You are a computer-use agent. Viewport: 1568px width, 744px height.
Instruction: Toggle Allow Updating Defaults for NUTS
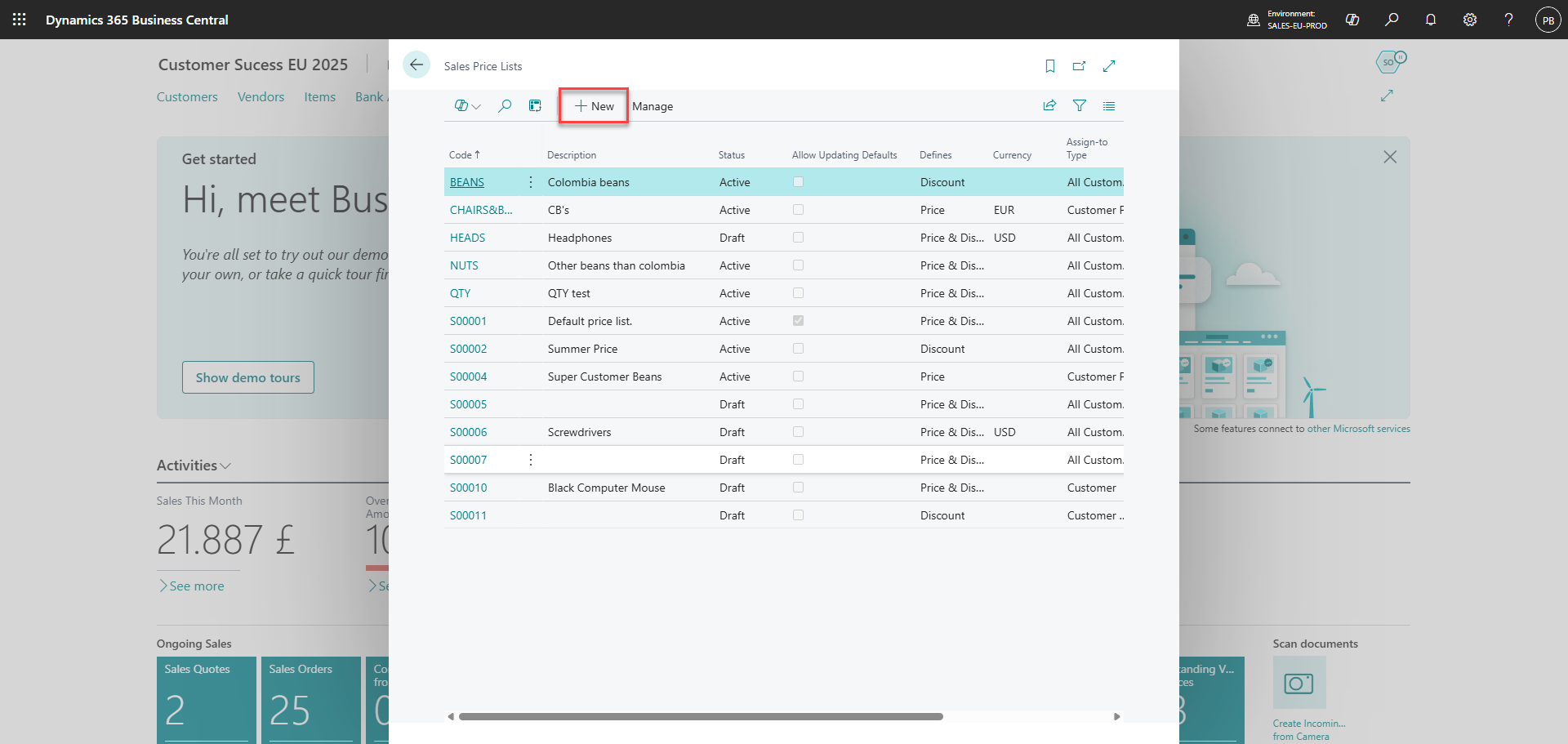pos(798,265)
